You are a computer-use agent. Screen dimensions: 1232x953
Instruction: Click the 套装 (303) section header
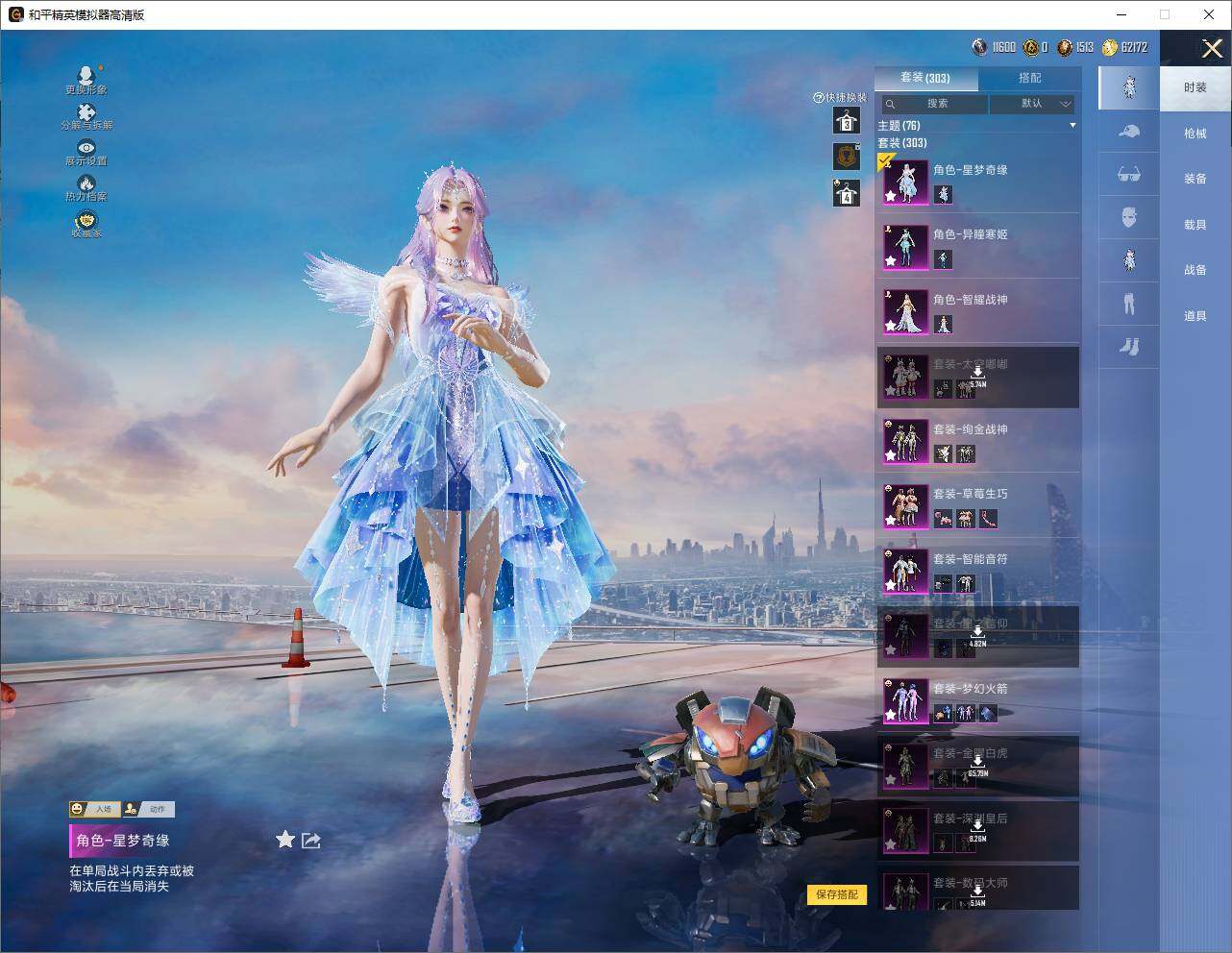901,143
